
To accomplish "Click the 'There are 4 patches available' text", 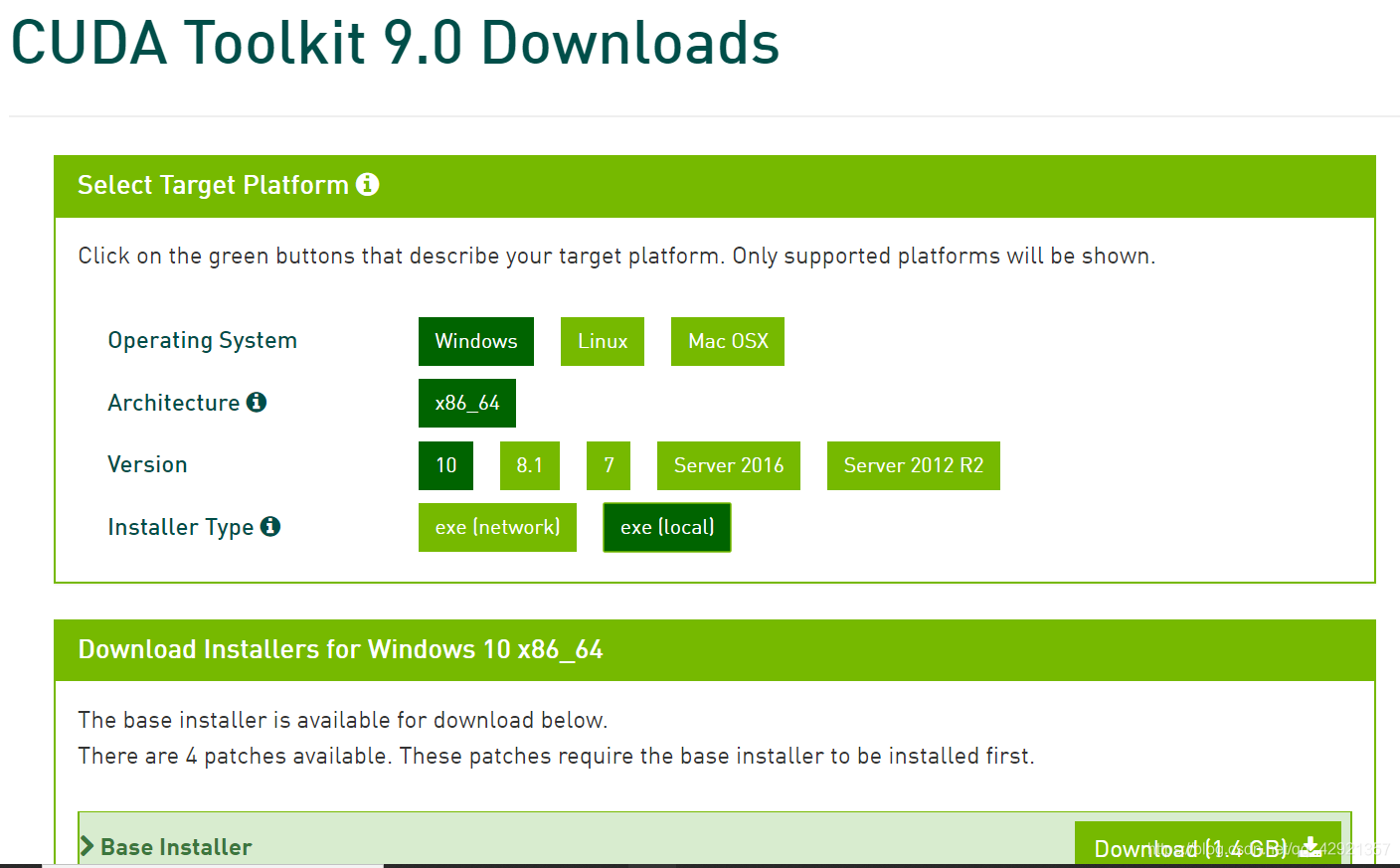I will point(557,756).
